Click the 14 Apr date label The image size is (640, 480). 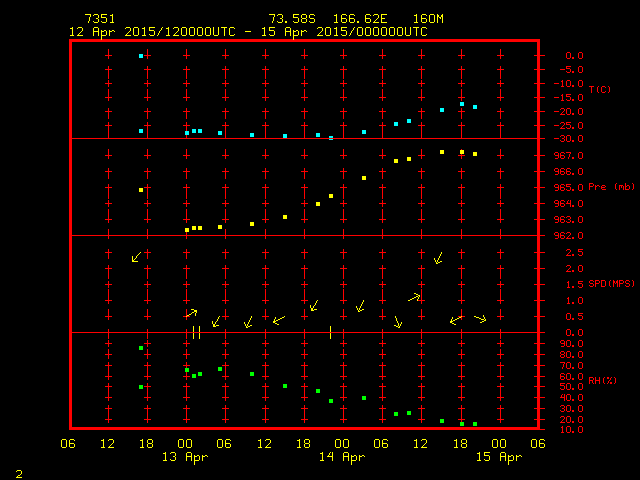click(342, 457)
